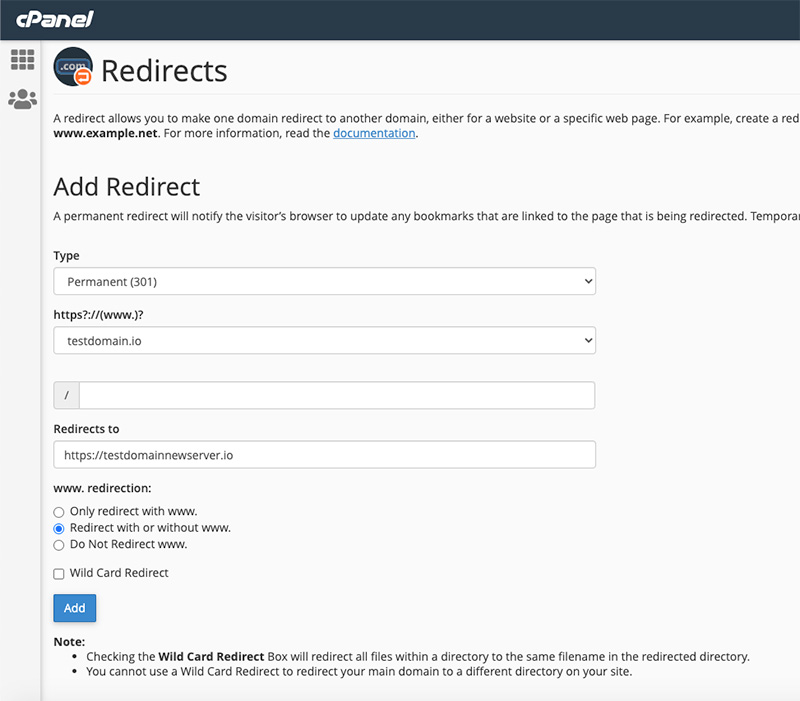Screen dimensions: 800x701
Task: Click the Redirects to field label
Action: pos(86,429)
